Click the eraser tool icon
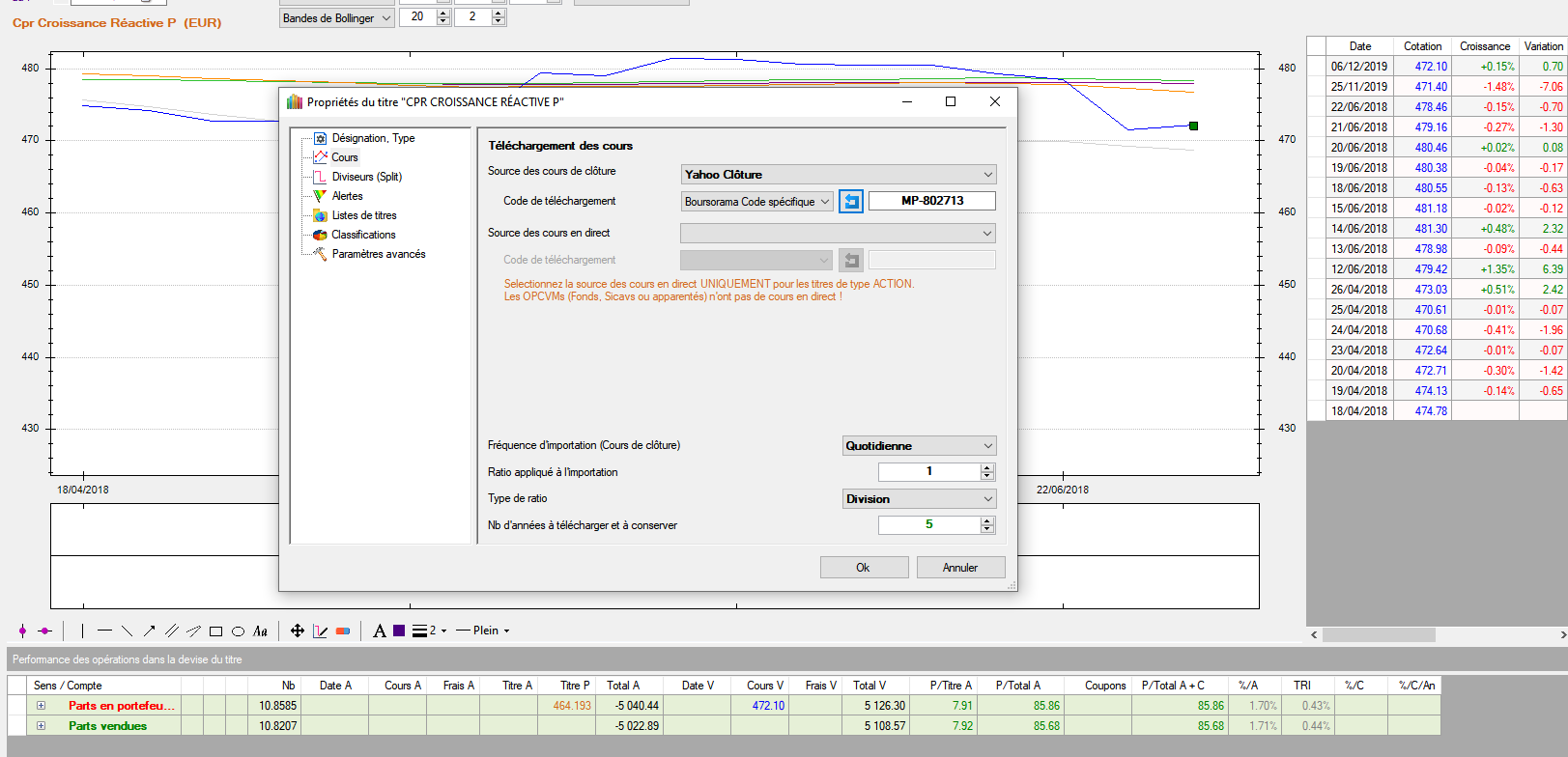 tap(343, 631)
